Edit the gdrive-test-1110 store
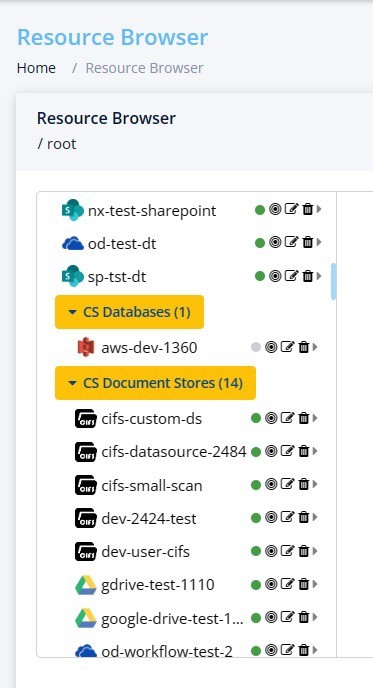 287,584
